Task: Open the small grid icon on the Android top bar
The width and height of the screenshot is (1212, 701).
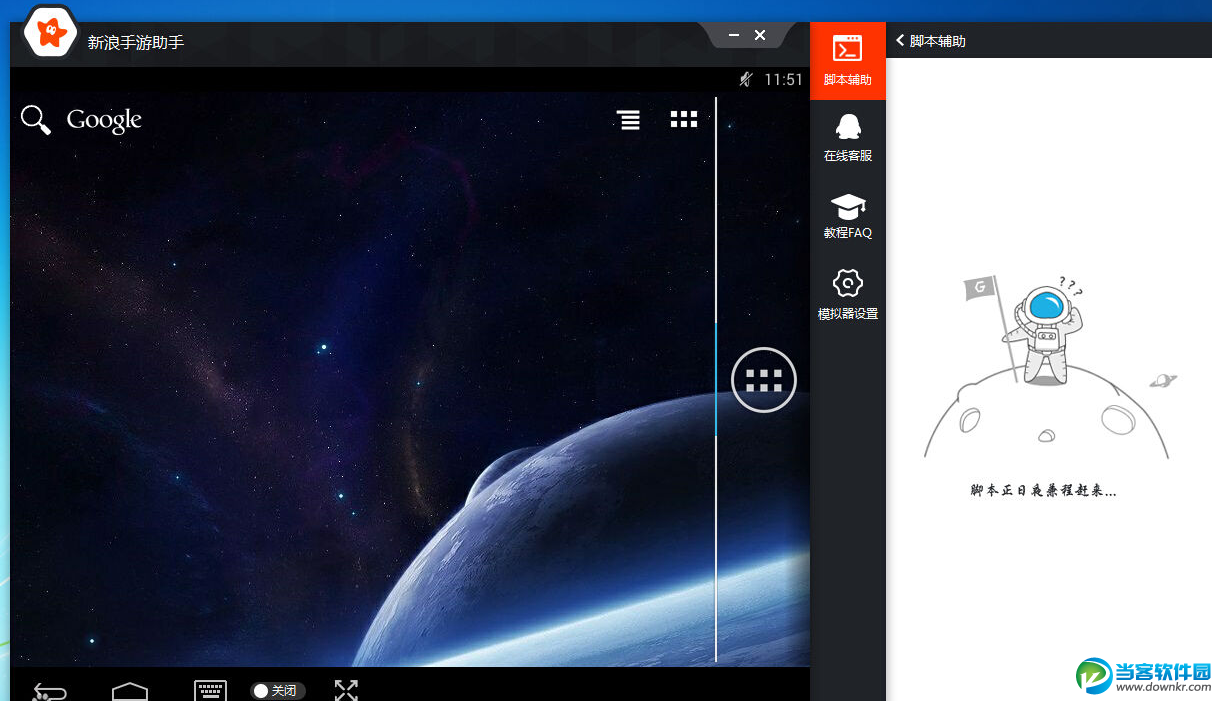Action: [x=683, y=120]
